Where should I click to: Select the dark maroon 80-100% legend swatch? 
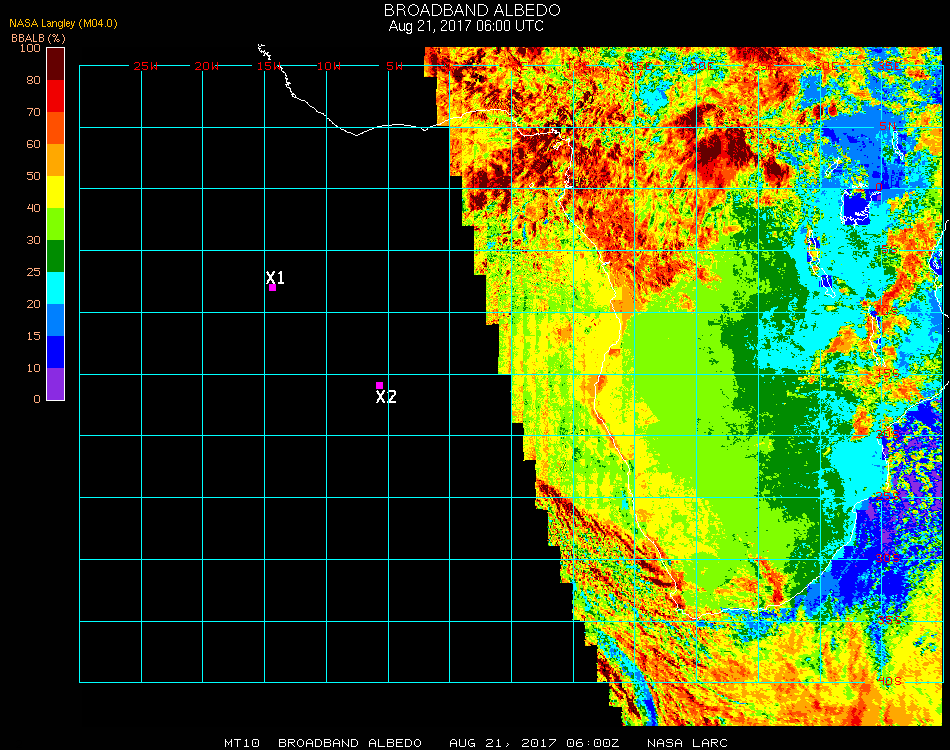[x=55, y=63]
